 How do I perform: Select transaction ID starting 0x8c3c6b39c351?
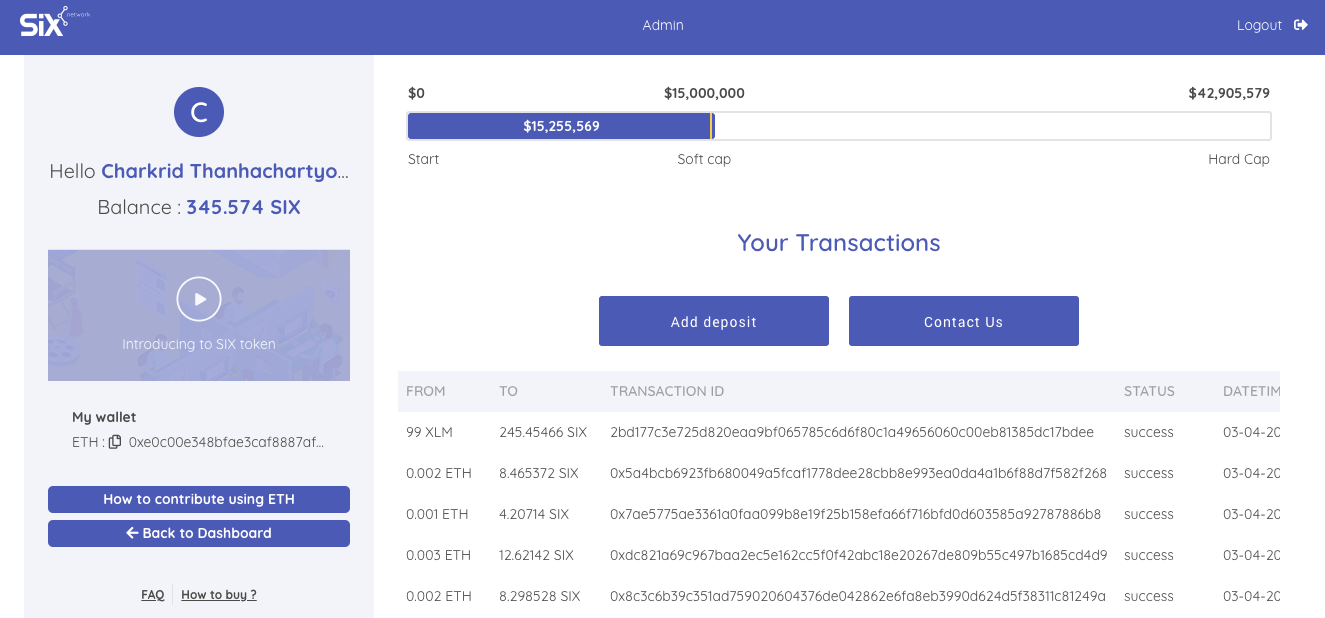tap(858, 596)
